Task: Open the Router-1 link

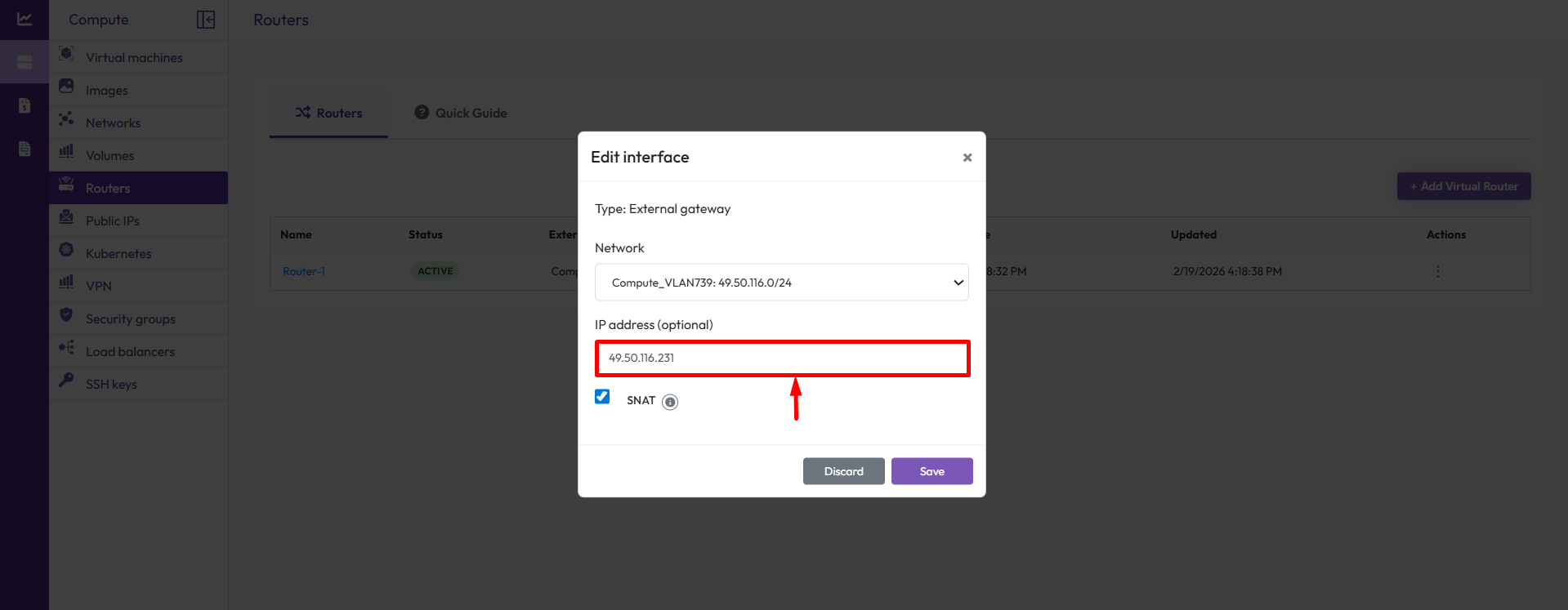Action: pos(304,271)
